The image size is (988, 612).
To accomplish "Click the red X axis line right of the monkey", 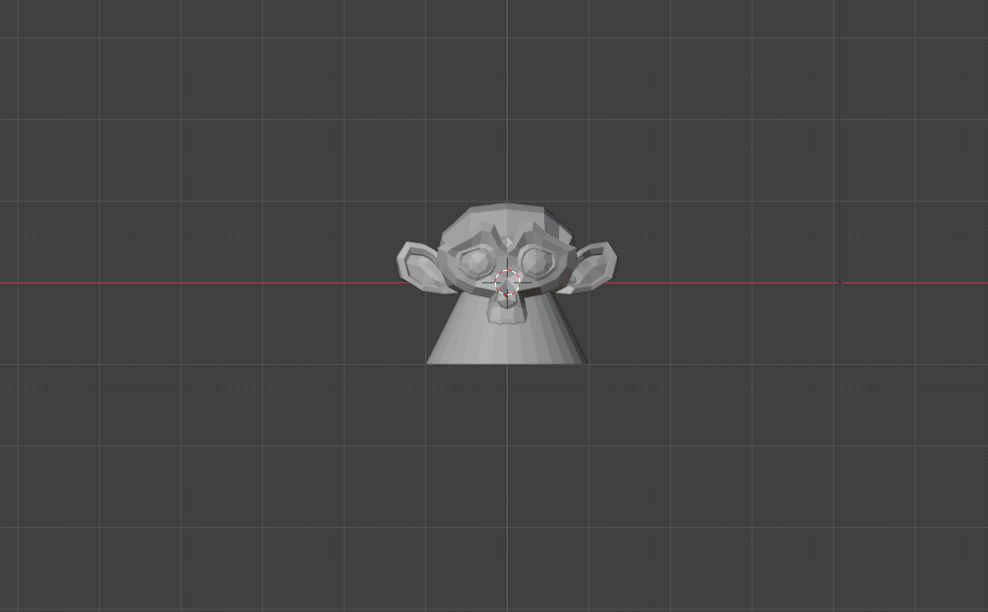I will (750, 283).
